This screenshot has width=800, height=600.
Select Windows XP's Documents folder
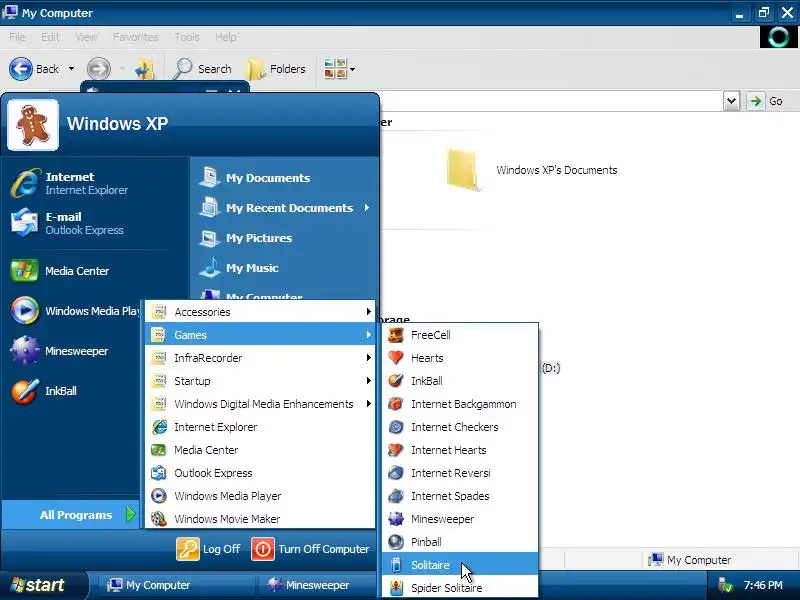[x=532, y=170]
